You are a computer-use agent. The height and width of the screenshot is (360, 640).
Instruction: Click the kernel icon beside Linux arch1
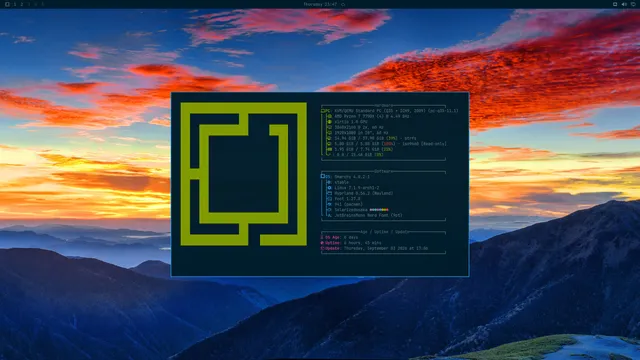pyautogui.click(x=330, y=188)
